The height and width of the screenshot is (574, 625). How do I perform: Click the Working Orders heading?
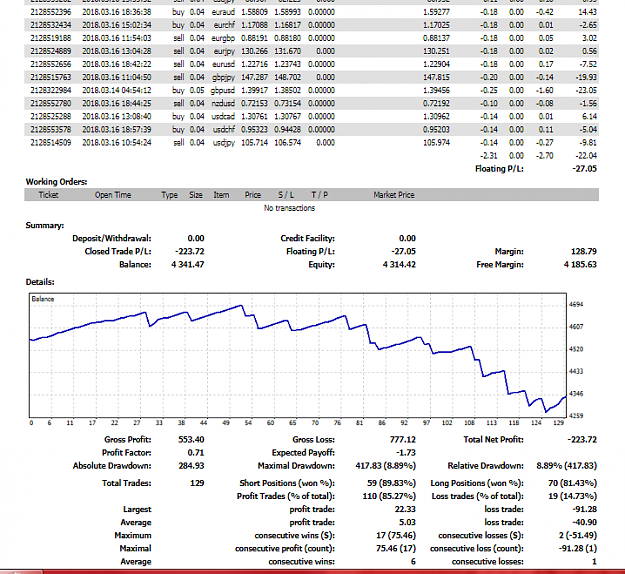tap(57, 182)
